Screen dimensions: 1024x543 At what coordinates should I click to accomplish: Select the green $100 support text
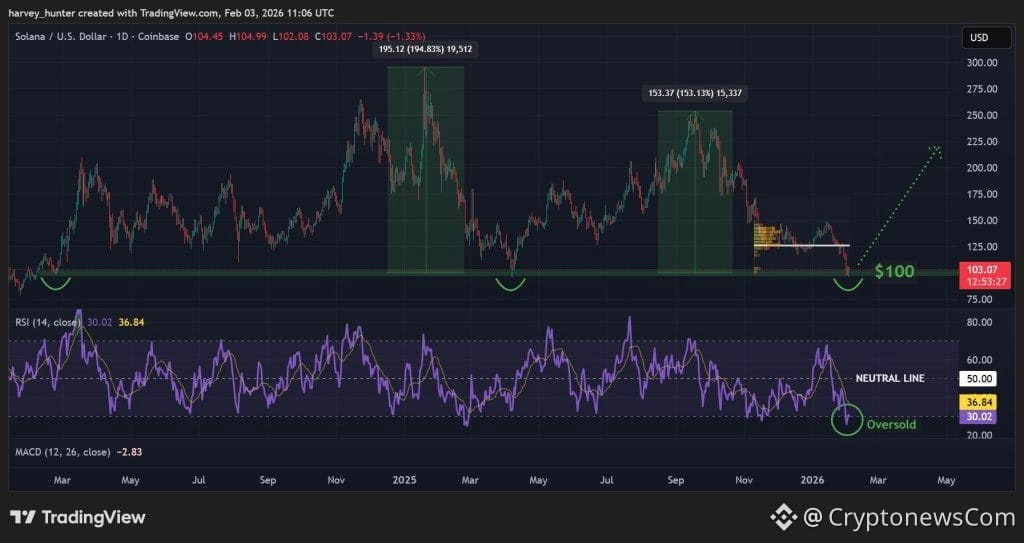894,272
